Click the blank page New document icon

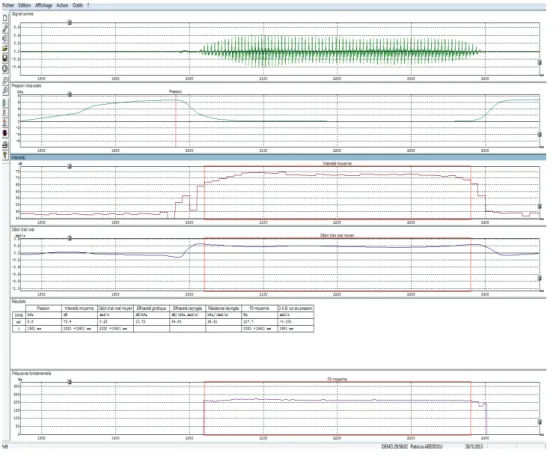point(5,18)
